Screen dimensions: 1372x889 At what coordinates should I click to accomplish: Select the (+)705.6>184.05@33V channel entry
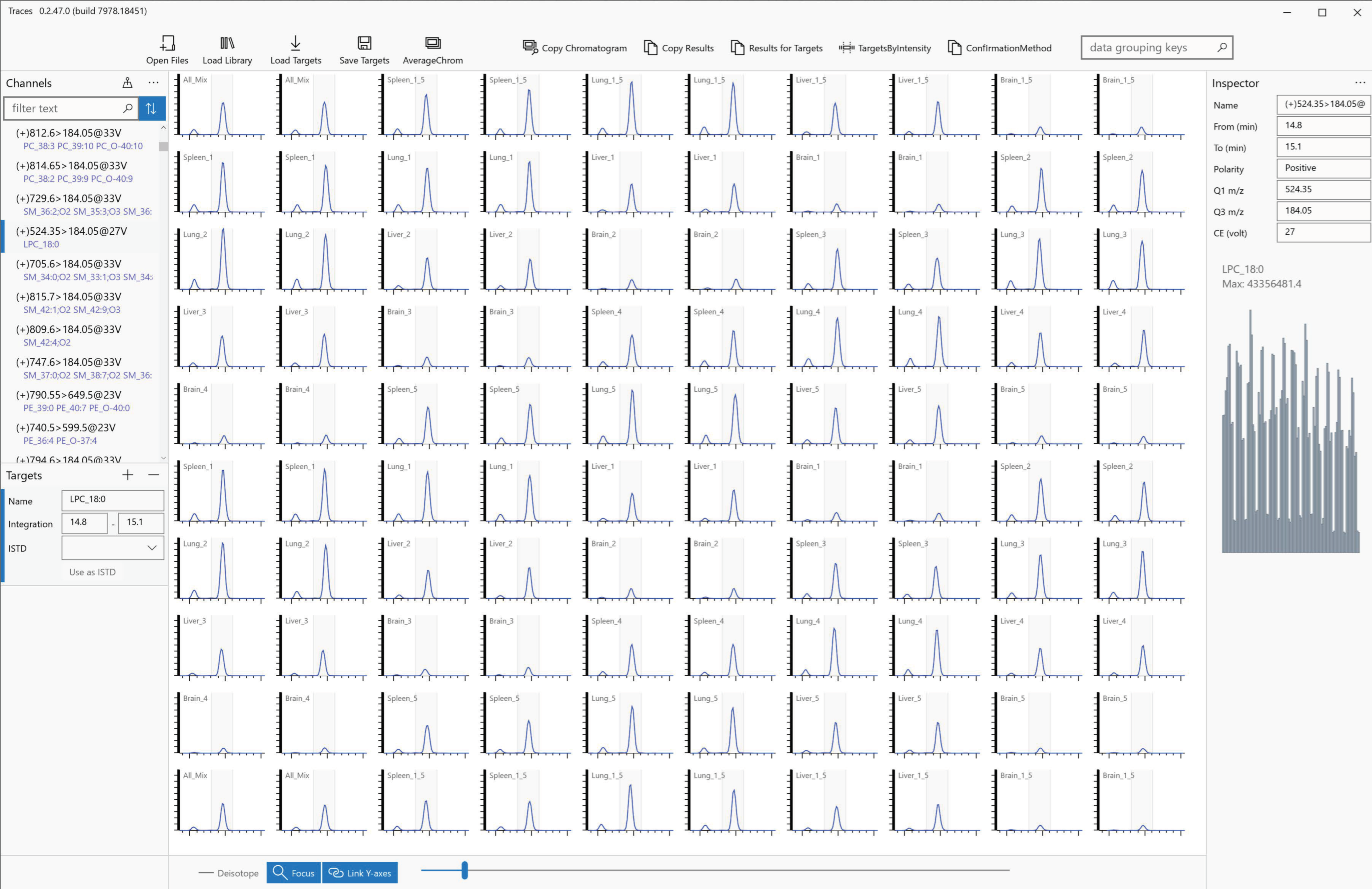click(69, 264)
